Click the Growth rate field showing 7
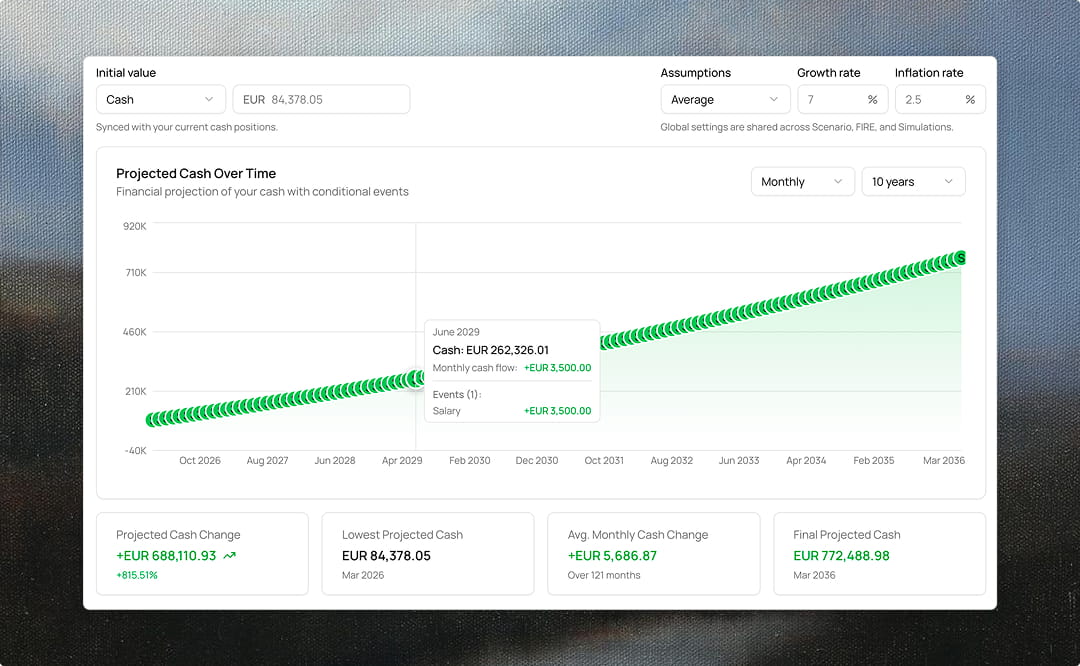This screenshot has width=1080, height=666. tap(830, 99)
